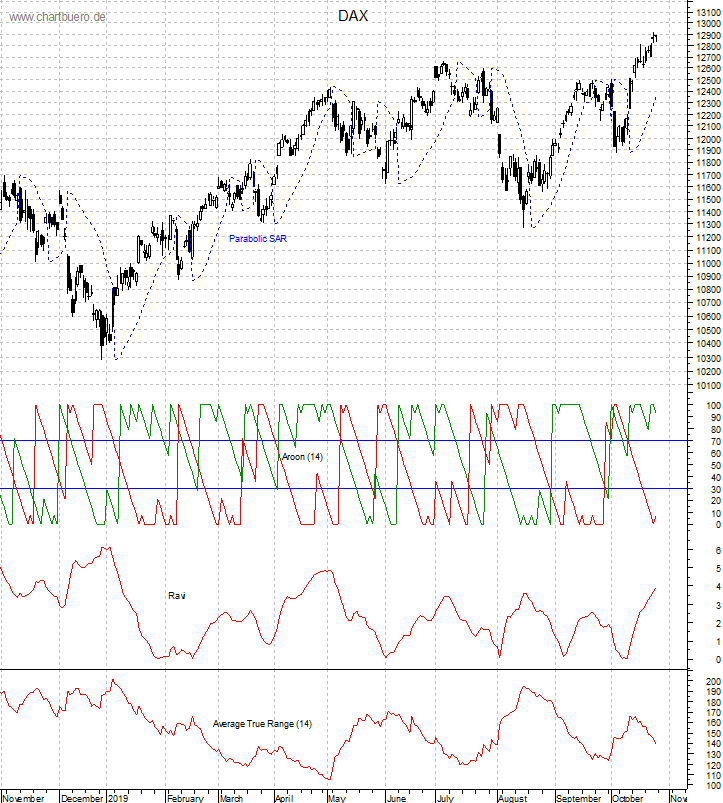Click the August month label
723x803 pixels.
point(513,798)
